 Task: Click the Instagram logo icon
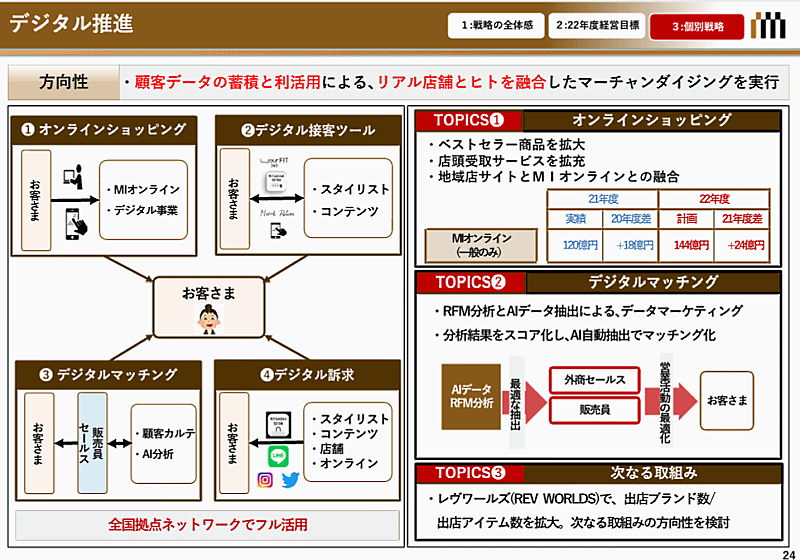[x=266, y=480]
